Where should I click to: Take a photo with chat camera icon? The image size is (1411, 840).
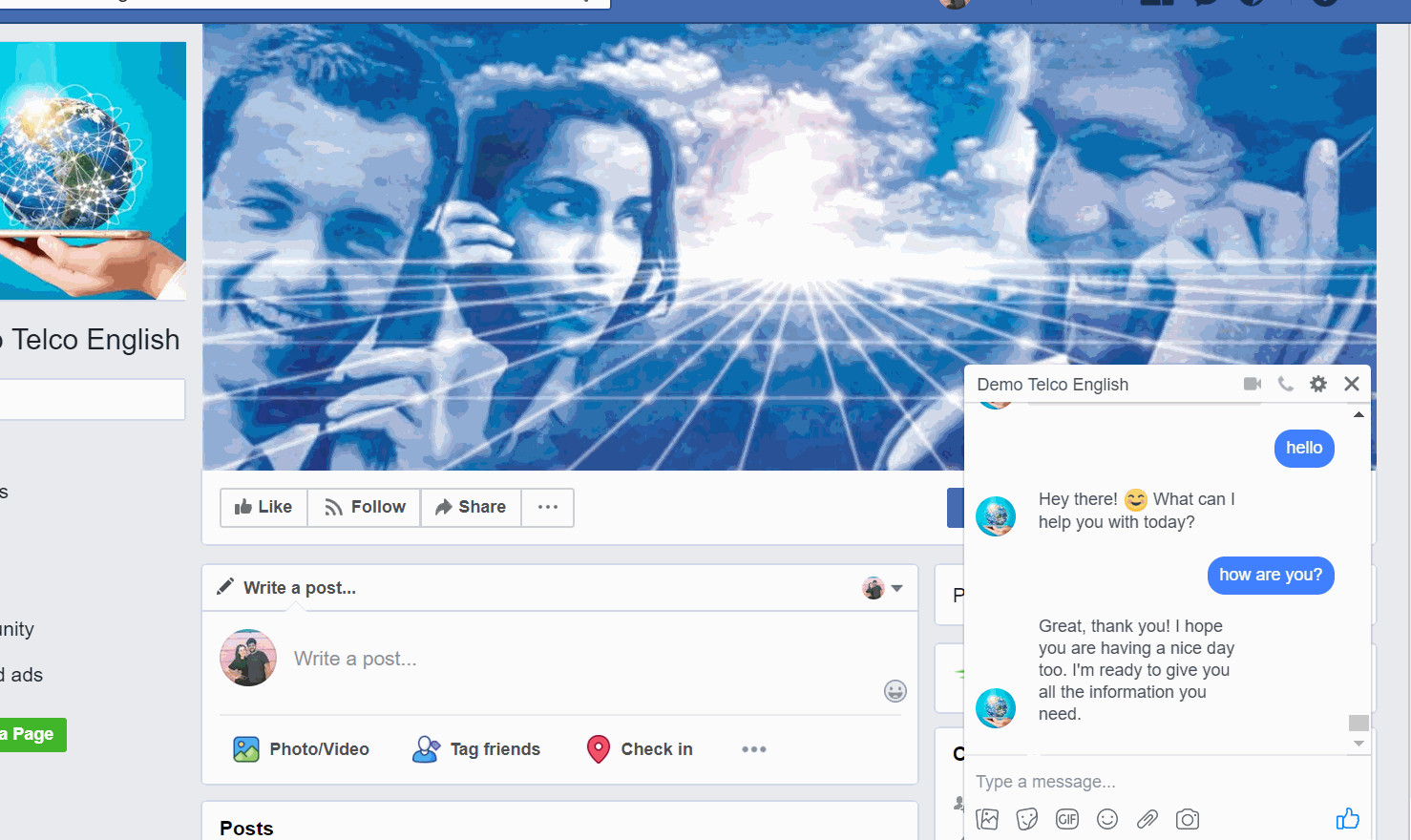pyautogui.click(x=1188, y=819)
